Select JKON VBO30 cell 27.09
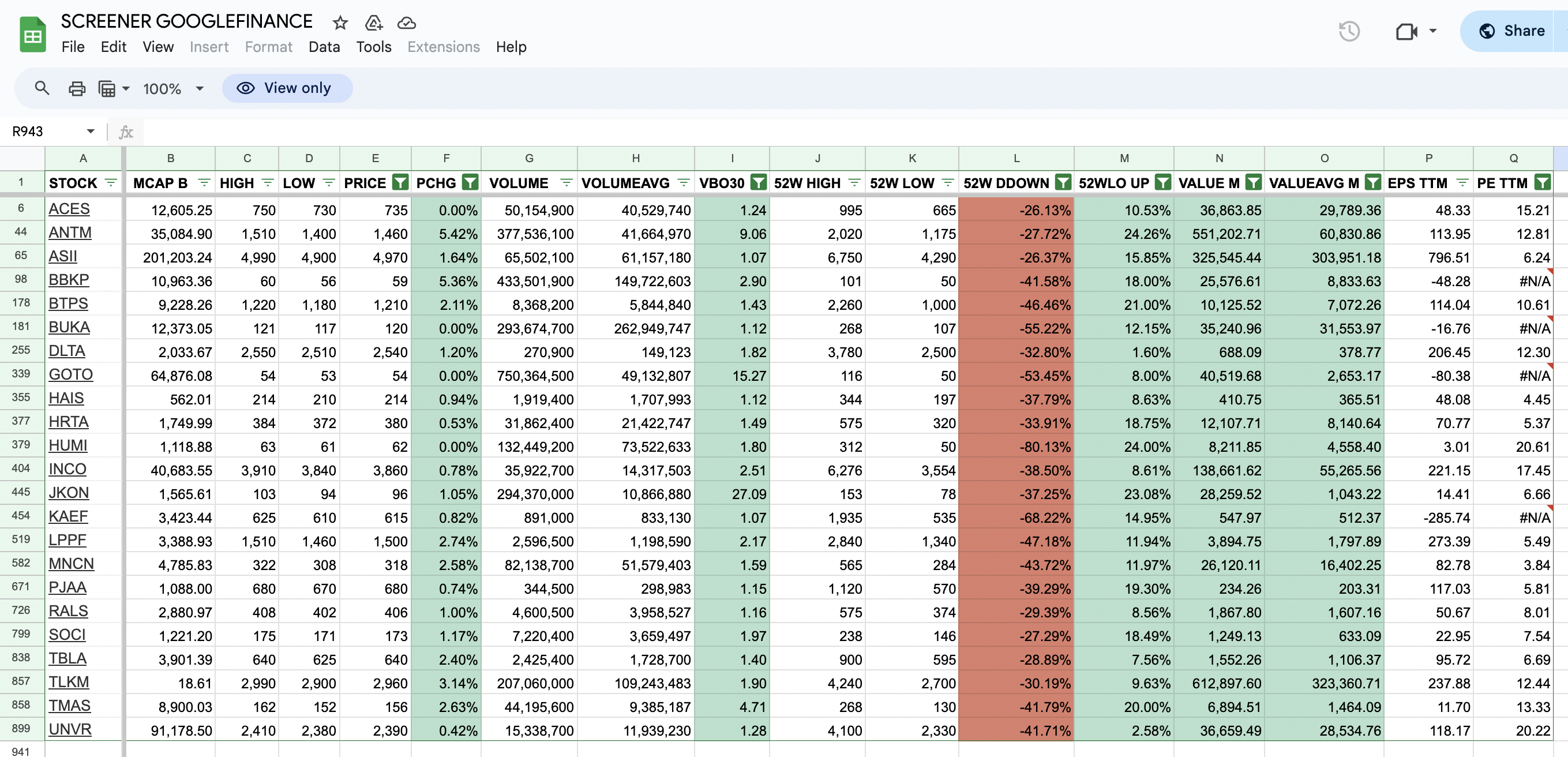Image resolution: width=1568 pixels, height=757 pixels. 732,494
